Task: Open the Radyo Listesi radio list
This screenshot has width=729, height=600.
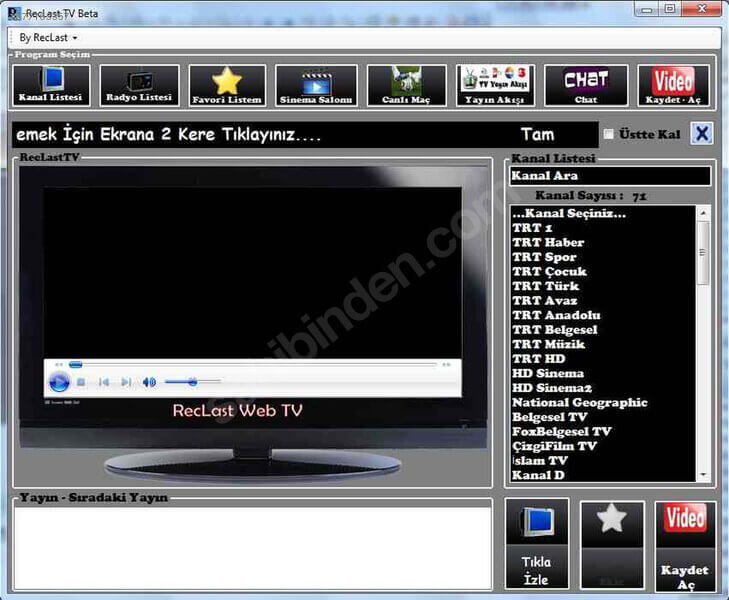Action: pyautogui.click(x=139, y=86)
